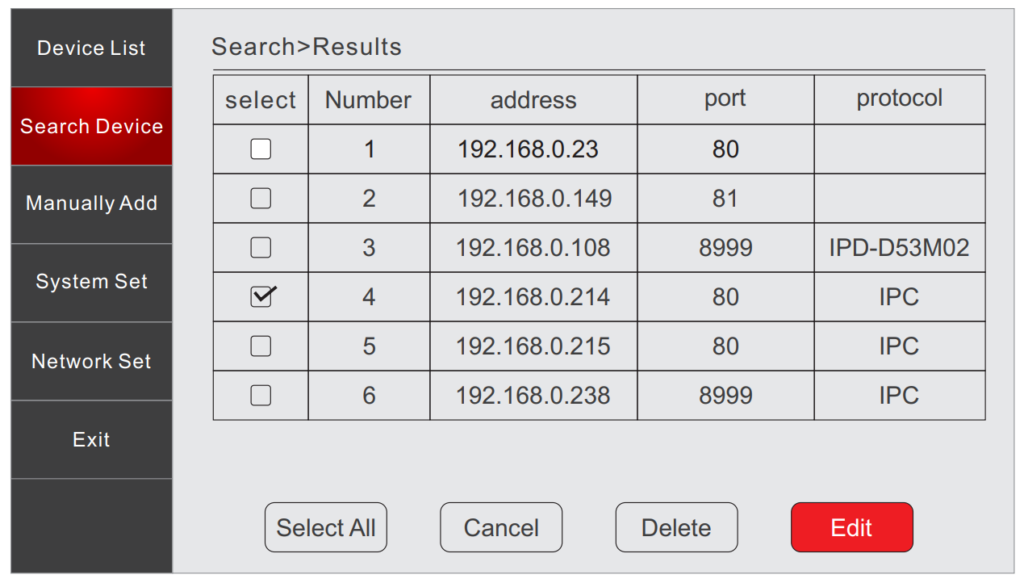Open System Set settings
Viewport: 1024px width, 583px height.
(x=91, y=282)
